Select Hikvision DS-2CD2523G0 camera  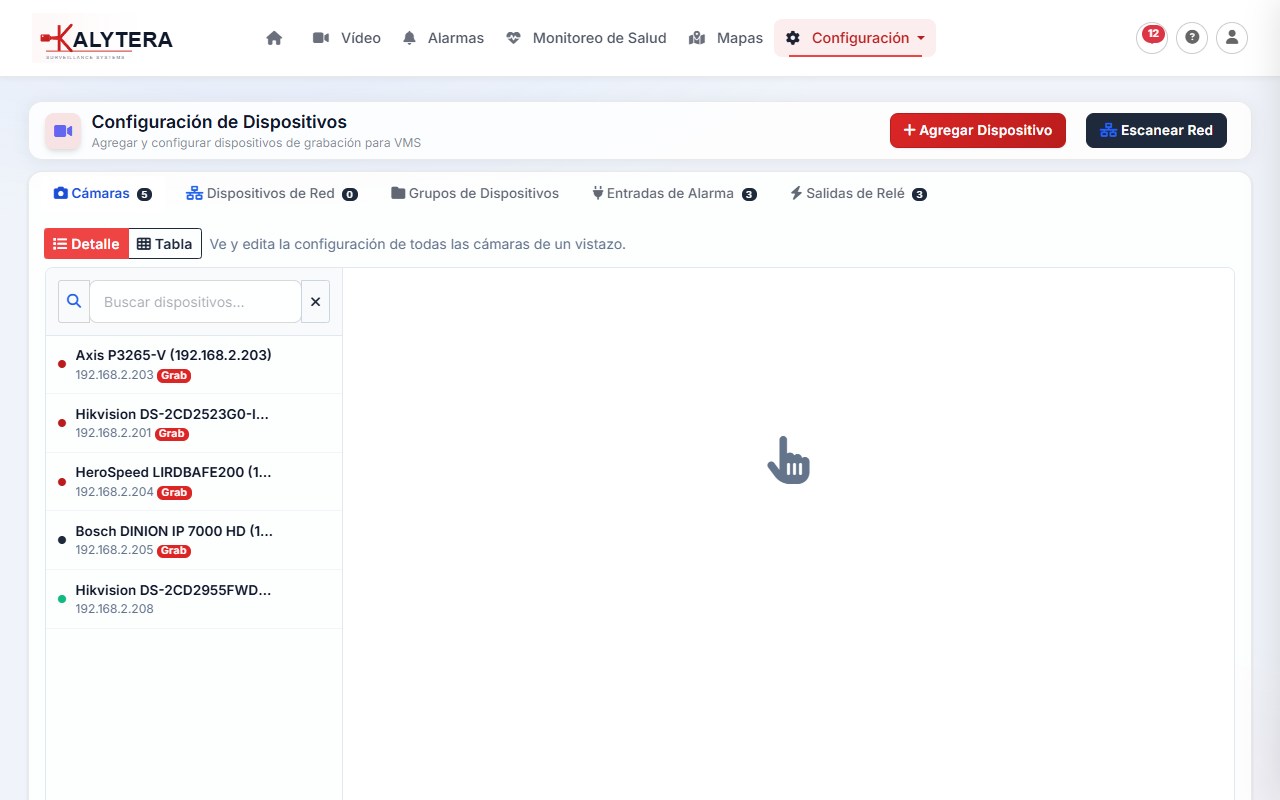click(194, 423)
